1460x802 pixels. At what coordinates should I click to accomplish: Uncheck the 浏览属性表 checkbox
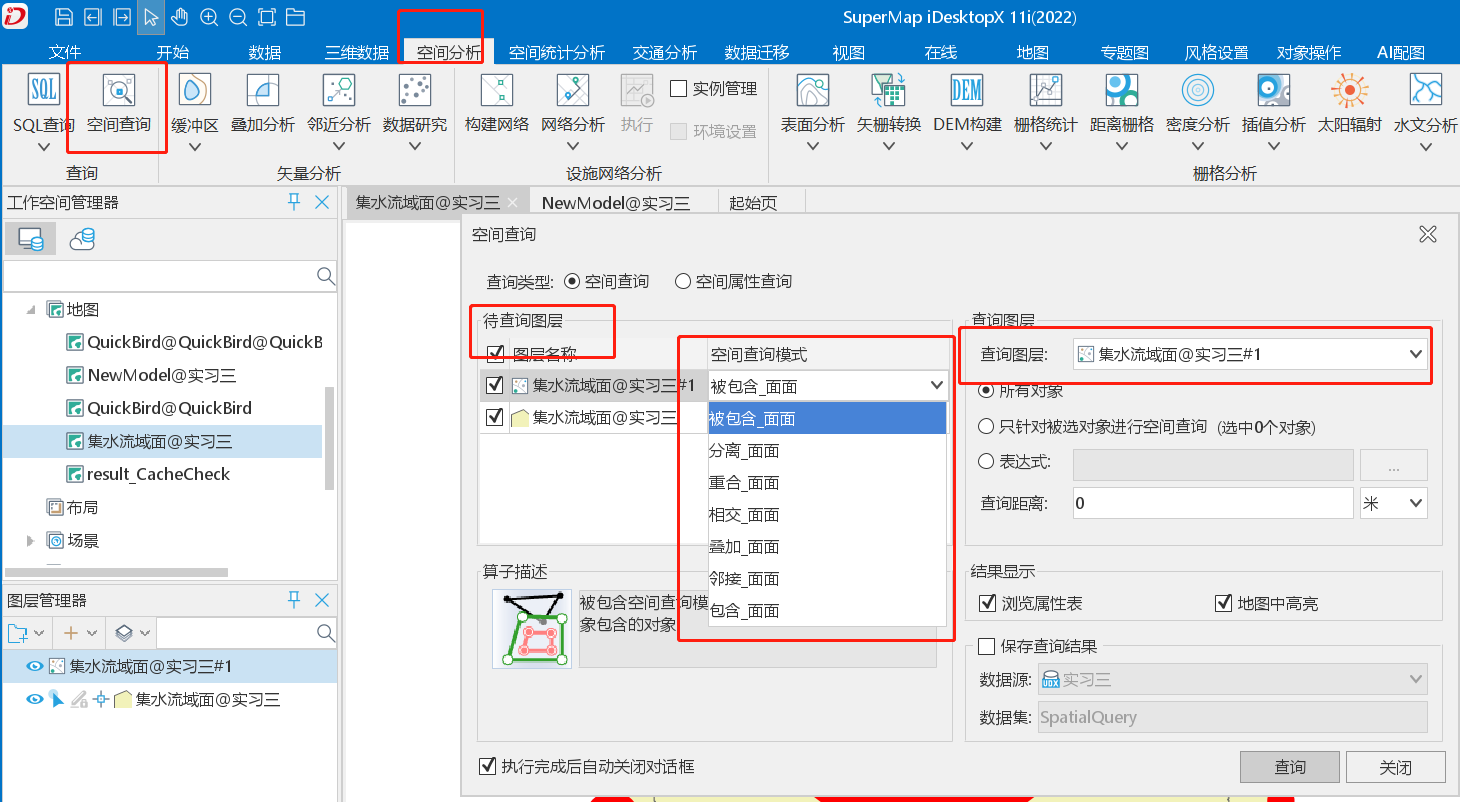pos(987,603)
